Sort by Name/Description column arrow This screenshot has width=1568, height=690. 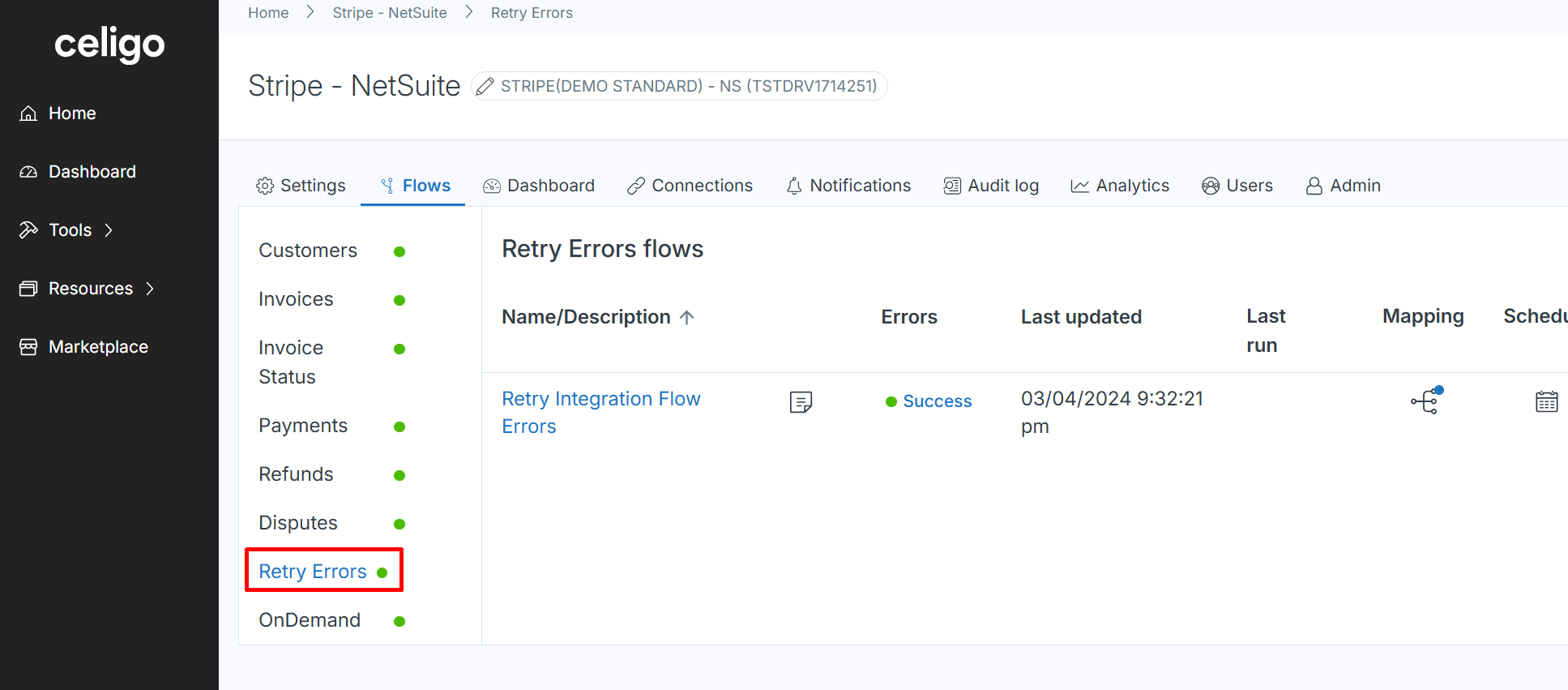coord(687,317)
